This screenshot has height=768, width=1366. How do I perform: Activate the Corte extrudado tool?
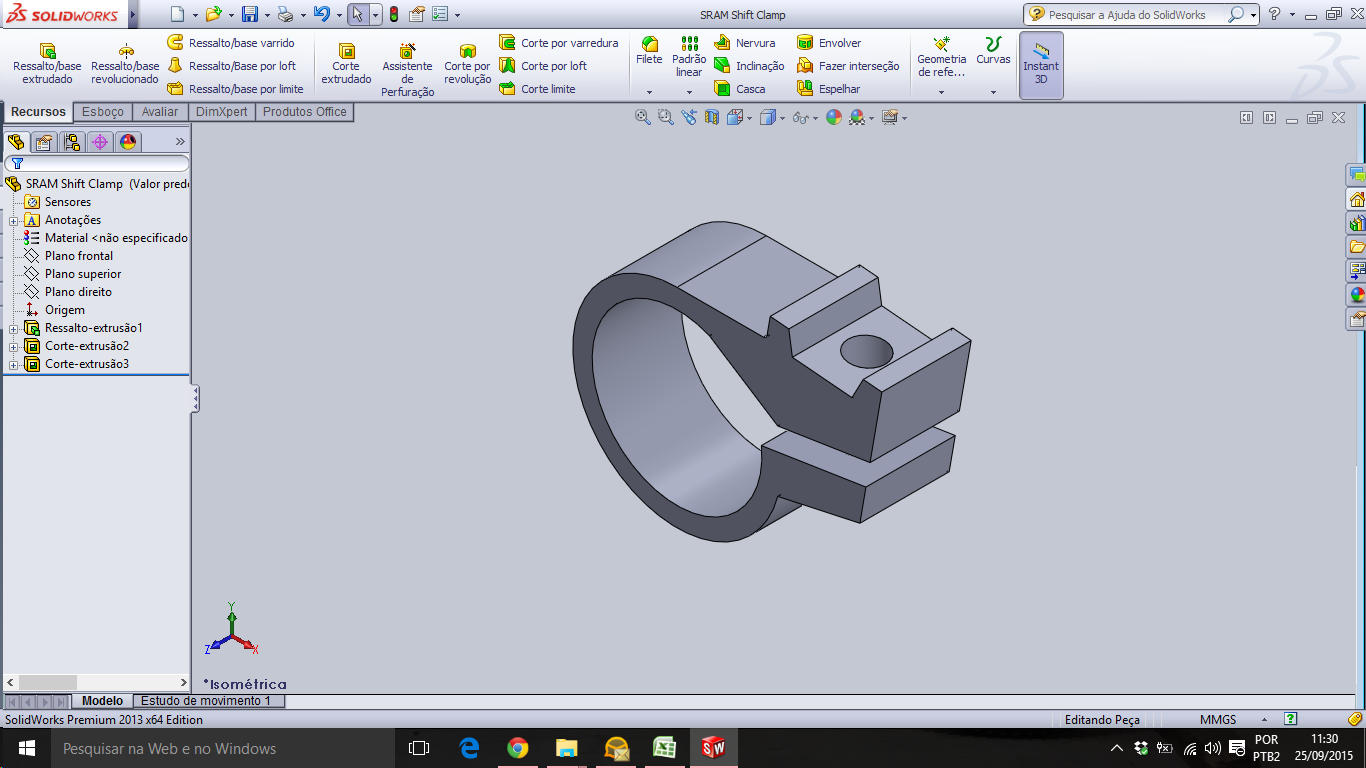346,64
